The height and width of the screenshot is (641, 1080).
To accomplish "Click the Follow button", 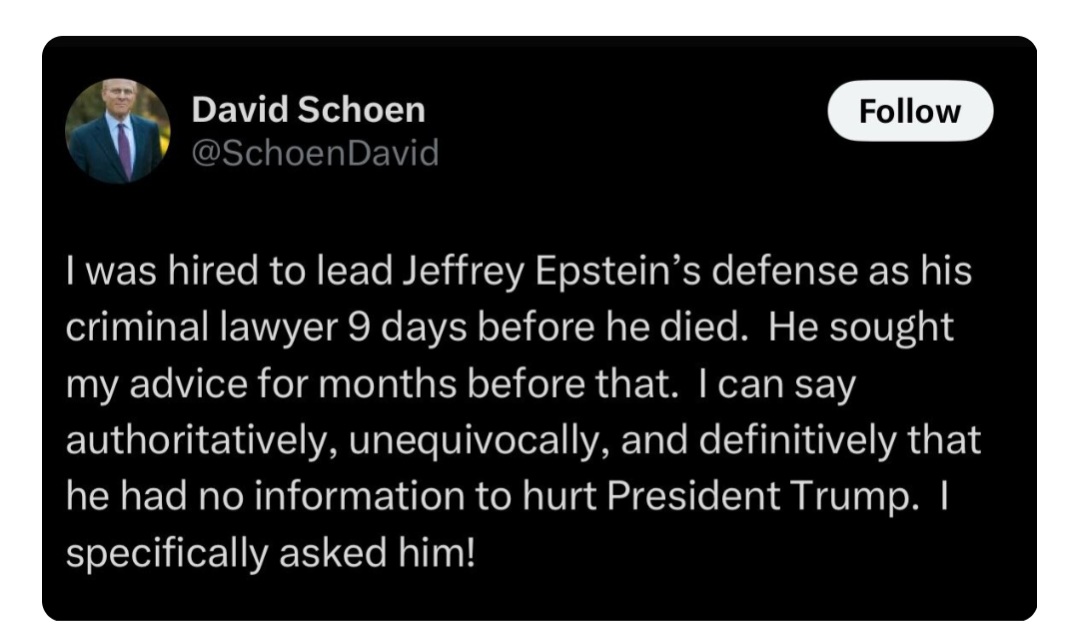I will (910, 111).
